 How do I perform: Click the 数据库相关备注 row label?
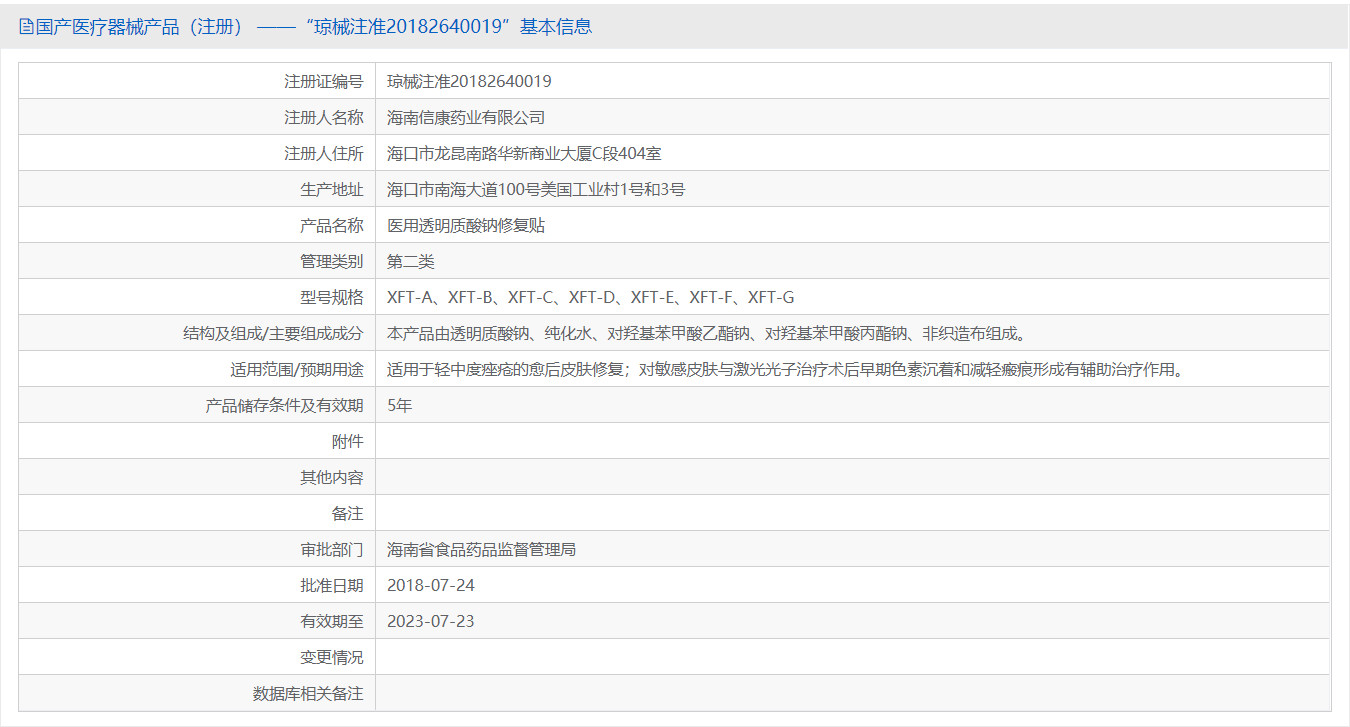[308, 693]
